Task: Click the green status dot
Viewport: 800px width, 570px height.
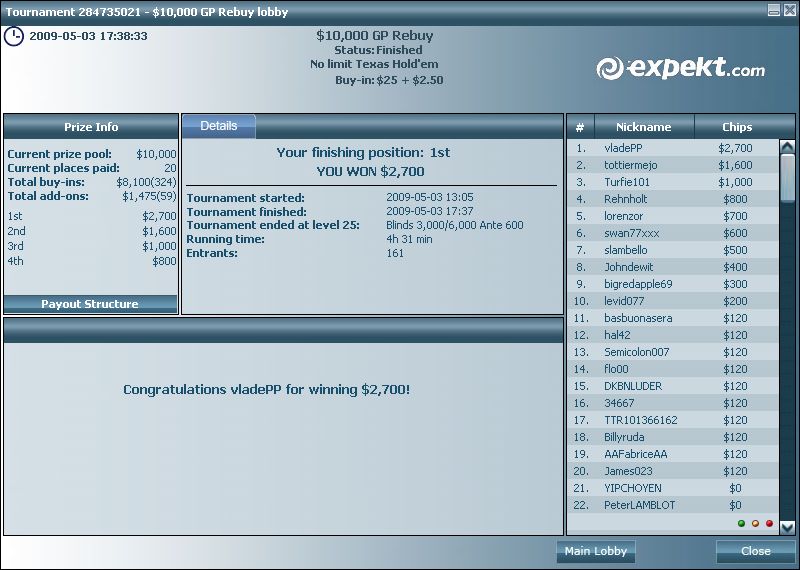Action: [x=741, y=524]
